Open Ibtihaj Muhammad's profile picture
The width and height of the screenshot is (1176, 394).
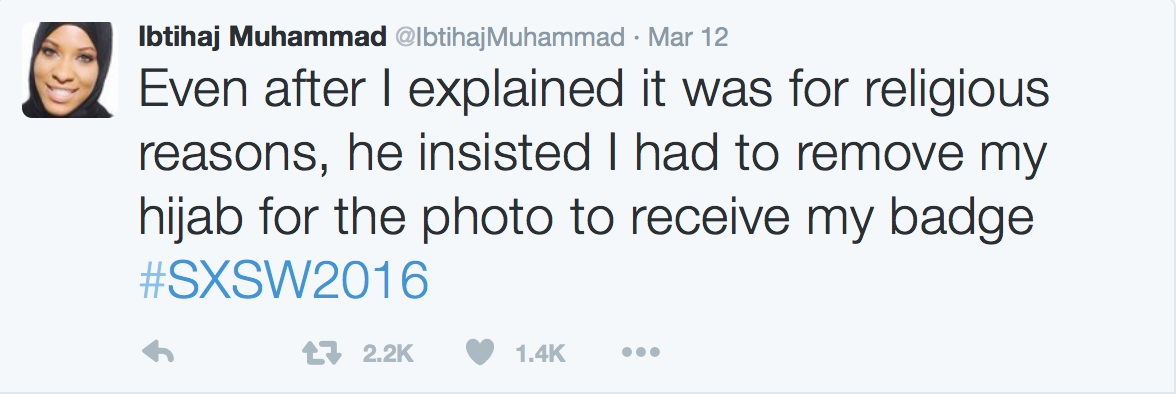pyautogui.click(x=70, y=70)
